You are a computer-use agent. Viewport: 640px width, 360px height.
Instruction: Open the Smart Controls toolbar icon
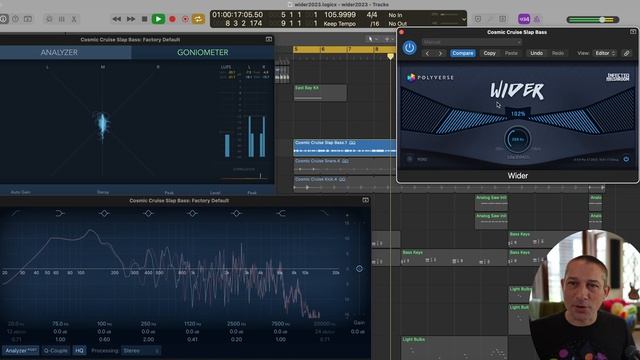[49, 19]
